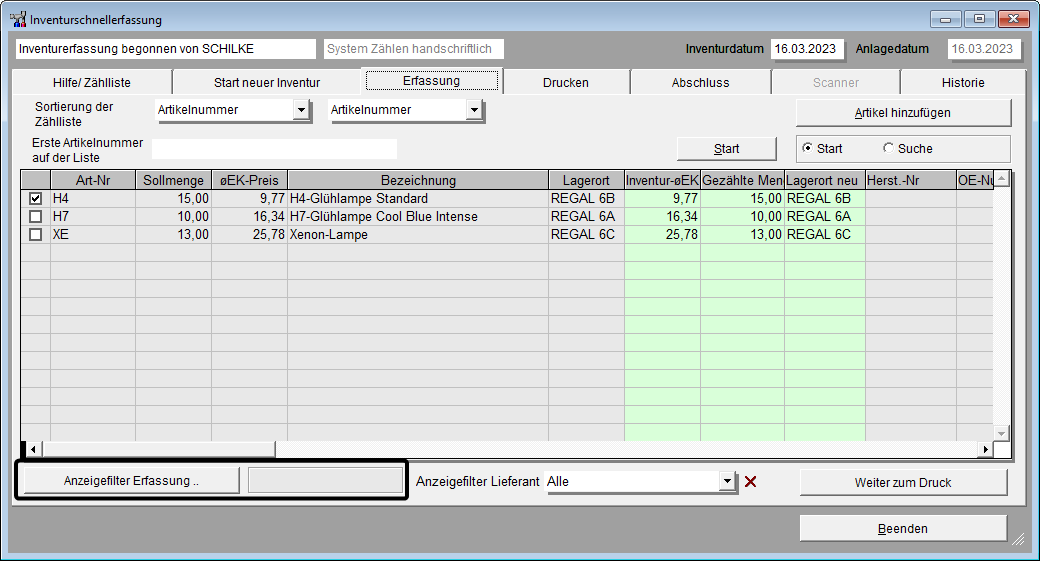
Task: Open the first Artikelnummer sorting dropdown
Action: click(x=301, y=110)
